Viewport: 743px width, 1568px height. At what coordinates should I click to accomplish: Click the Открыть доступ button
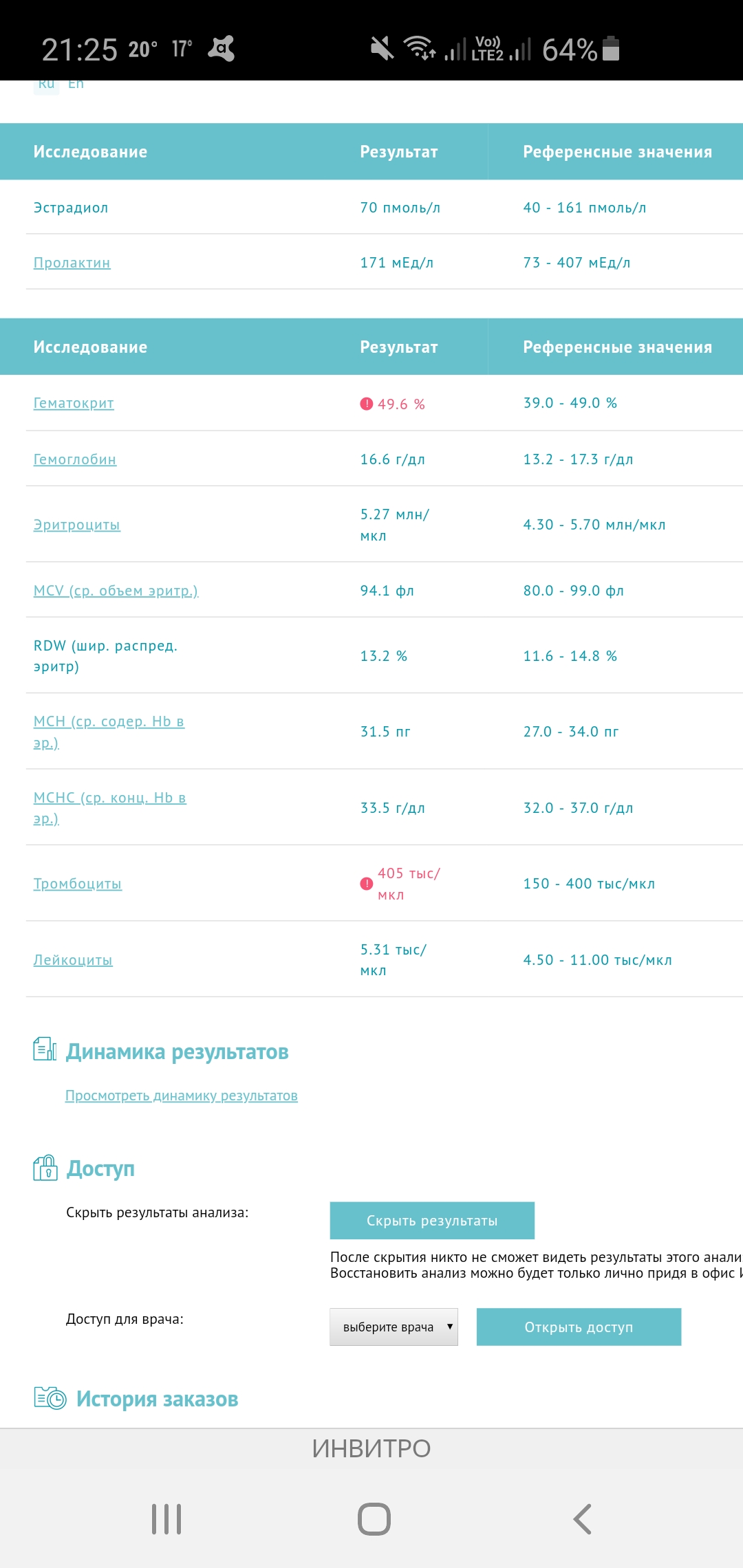click(x=579, y=1327)
